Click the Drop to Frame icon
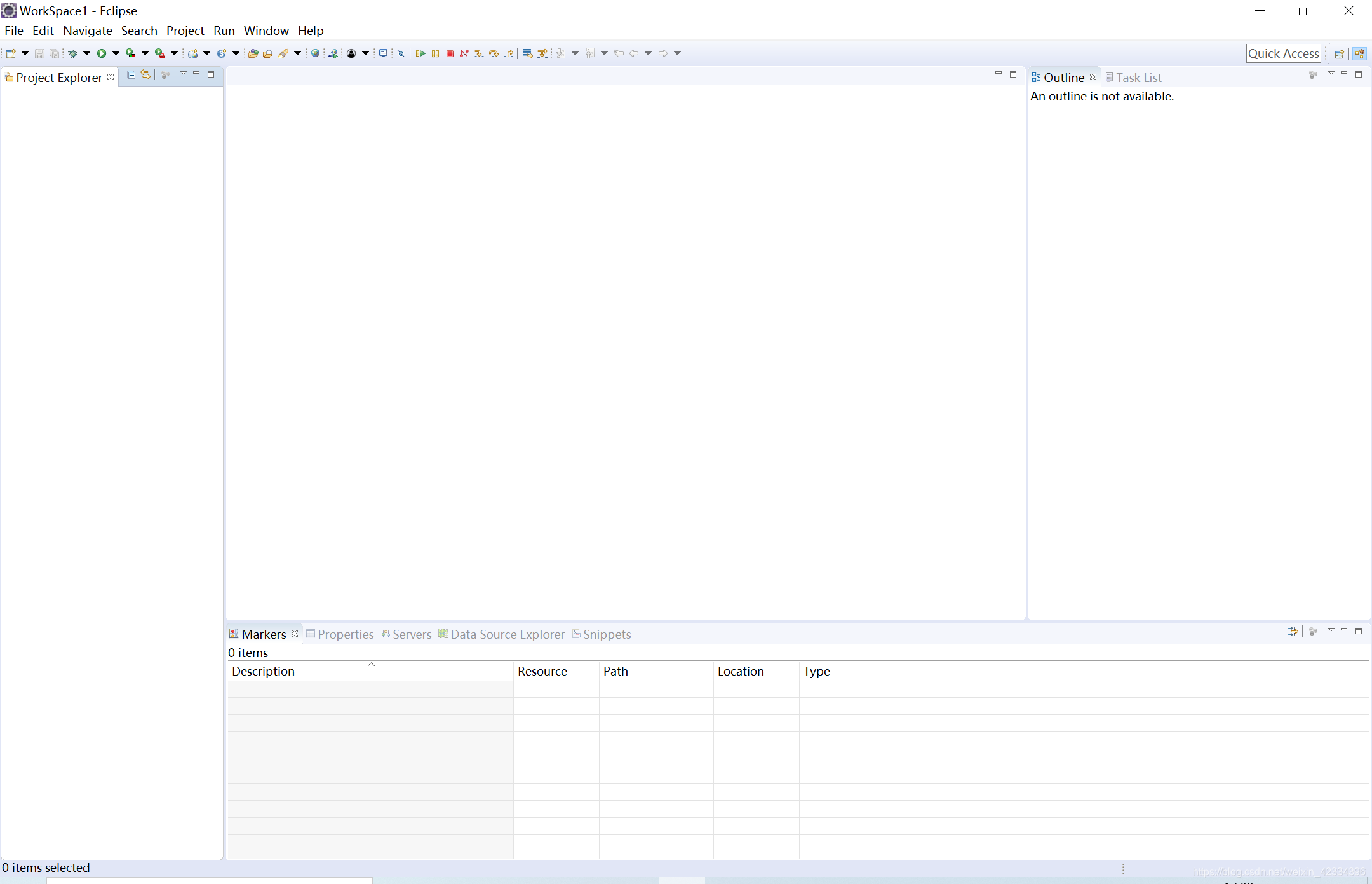This screenshot has height=884, width=1372. [527, 53]
